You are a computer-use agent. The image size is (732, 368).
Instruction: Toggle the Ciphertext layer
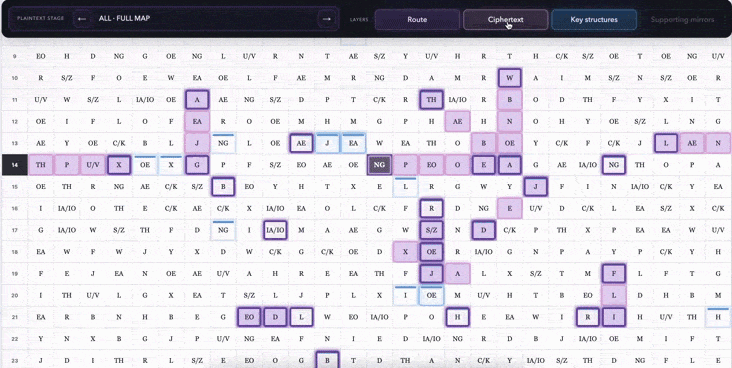[506, 20]
